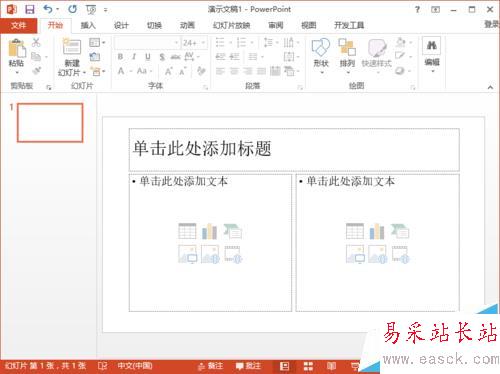Open the Section dropdown in Slides group

pos(98,71)
